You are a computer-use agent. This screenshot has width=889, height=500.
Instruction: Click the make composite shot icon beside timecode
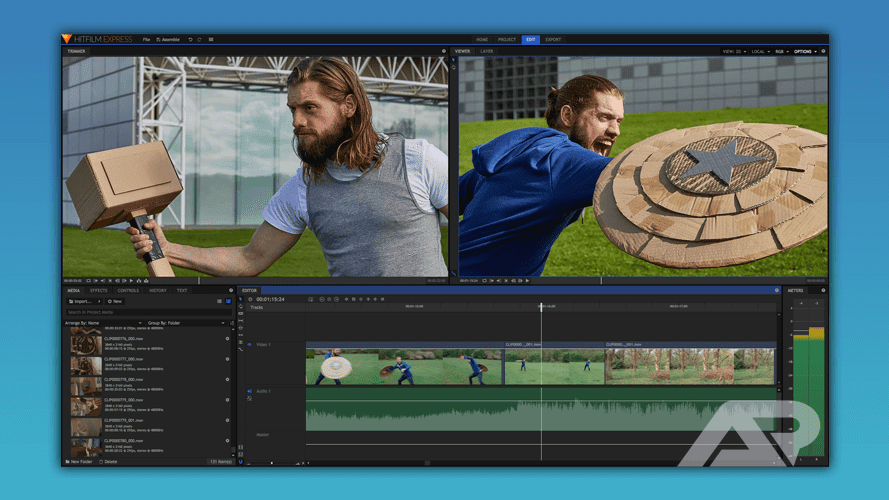pos(311,299)
